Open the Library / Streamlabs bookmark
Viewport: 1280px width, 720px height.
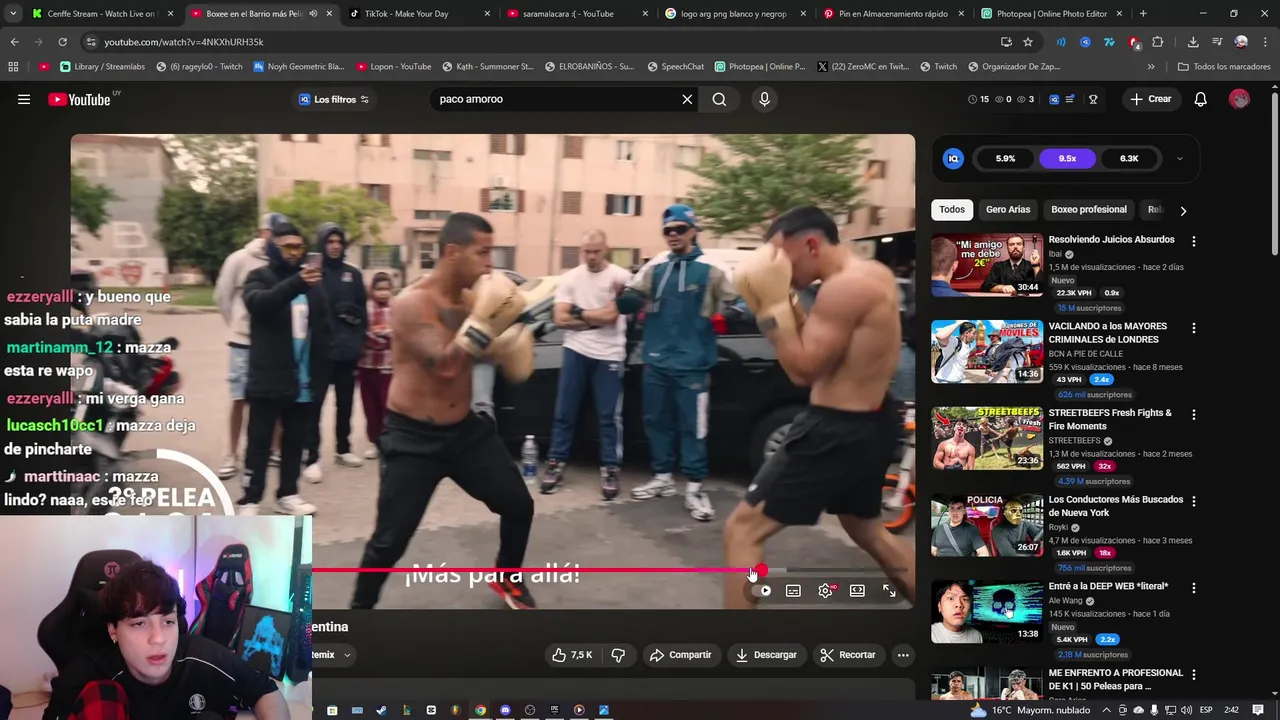[x=102, y=67]
